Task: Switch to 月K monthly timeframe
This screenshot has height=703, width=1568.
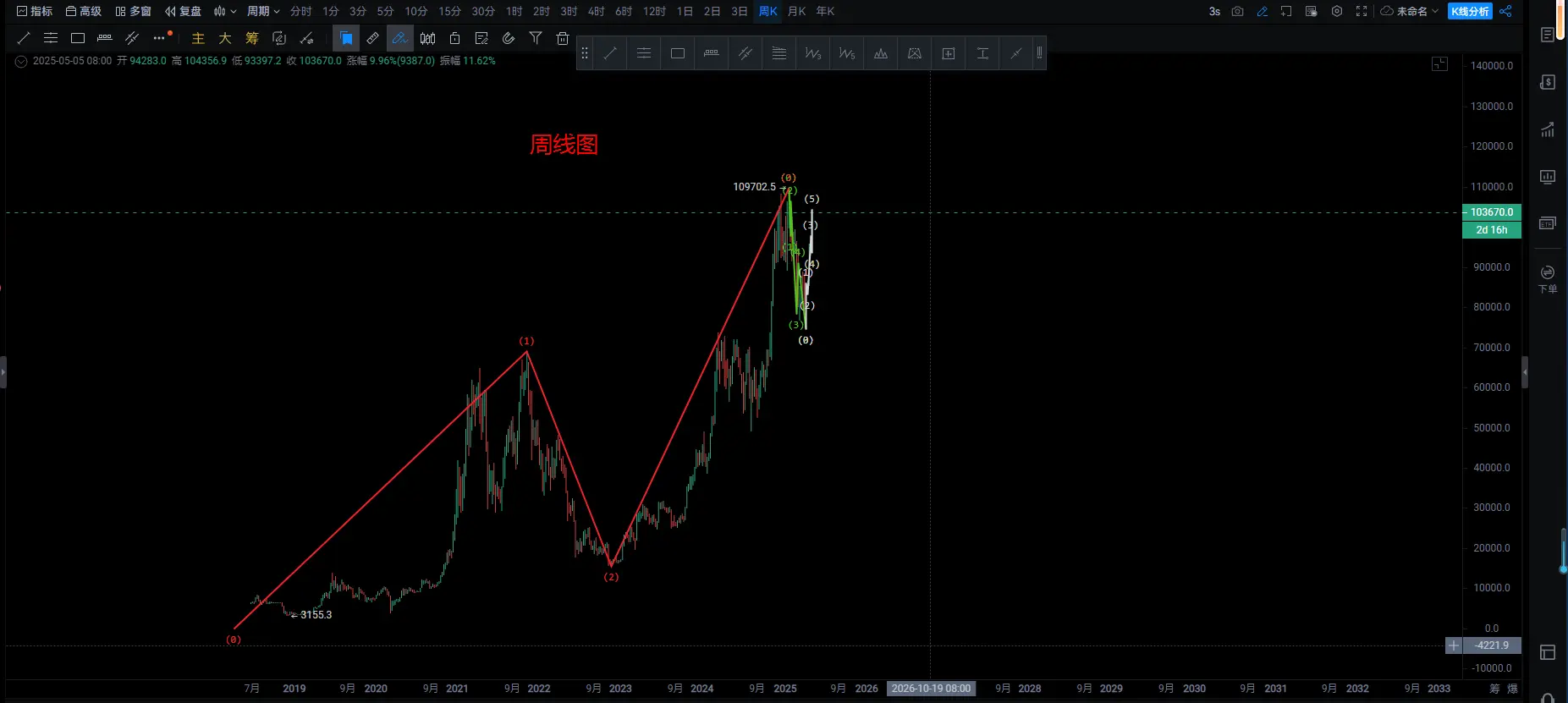Action: coord(797,11)
